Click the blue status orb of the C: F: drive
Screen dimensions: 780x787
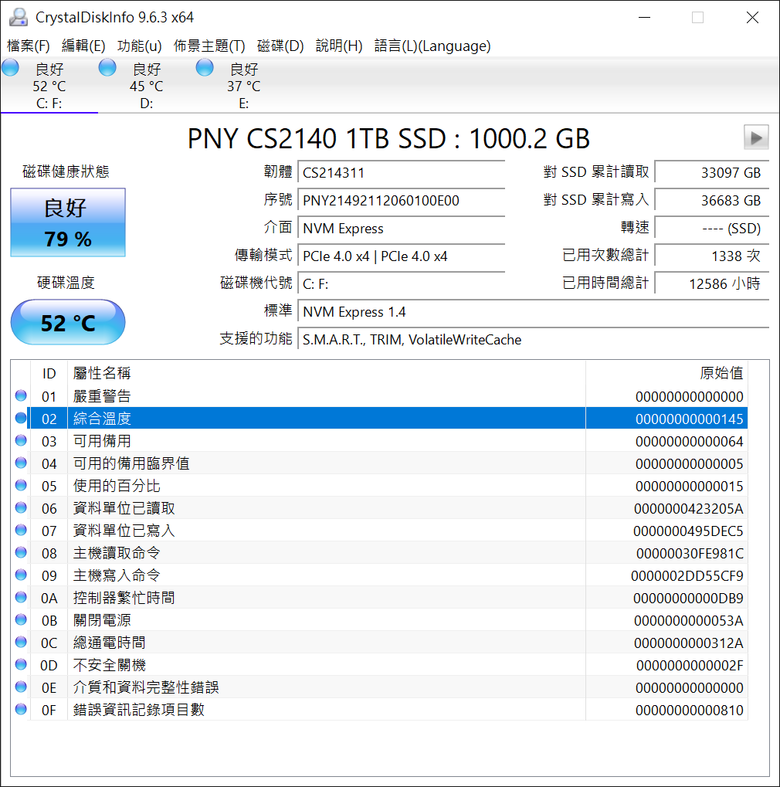(x=11, y=67)
